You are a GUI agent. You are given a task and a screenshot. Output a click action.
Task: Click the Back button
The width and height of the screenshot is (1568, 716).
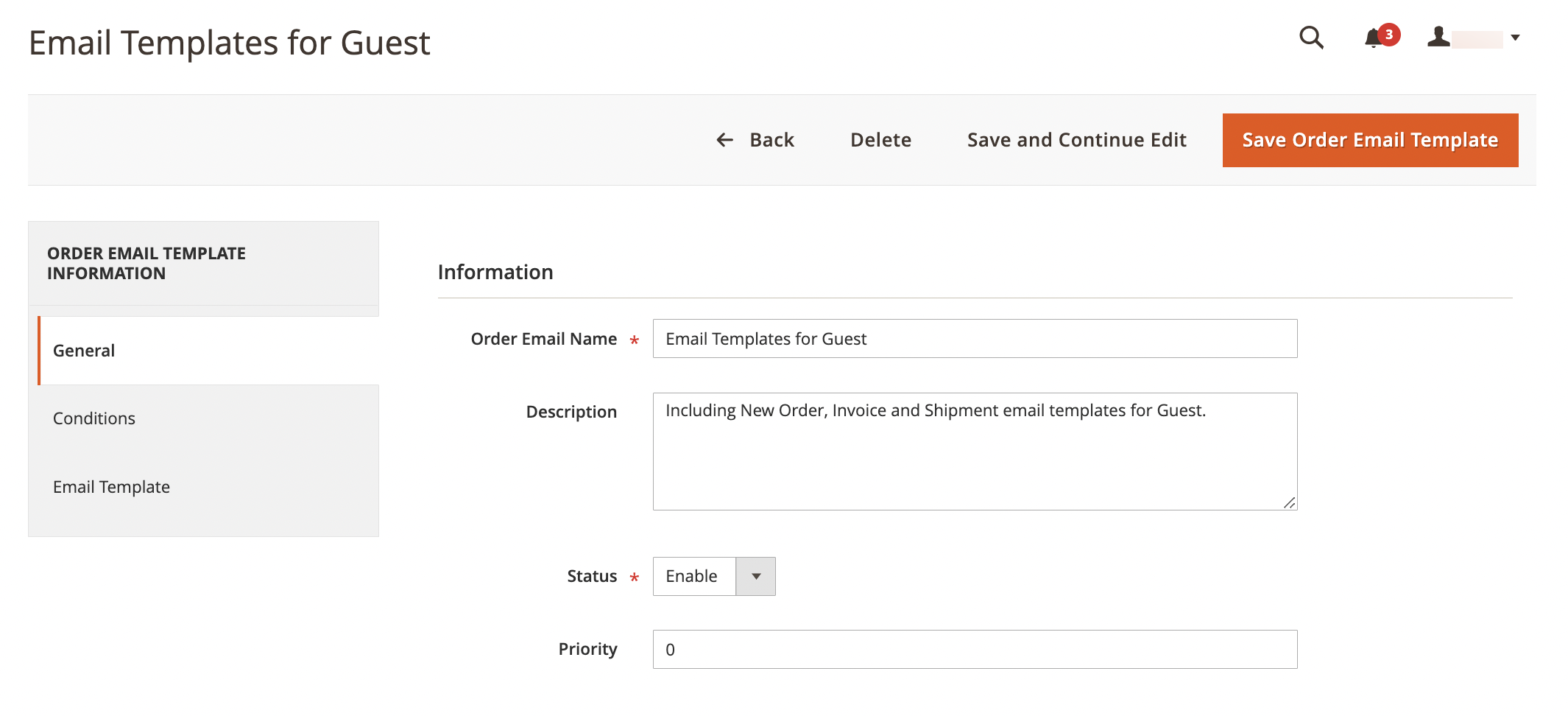(x=771, y=140)
